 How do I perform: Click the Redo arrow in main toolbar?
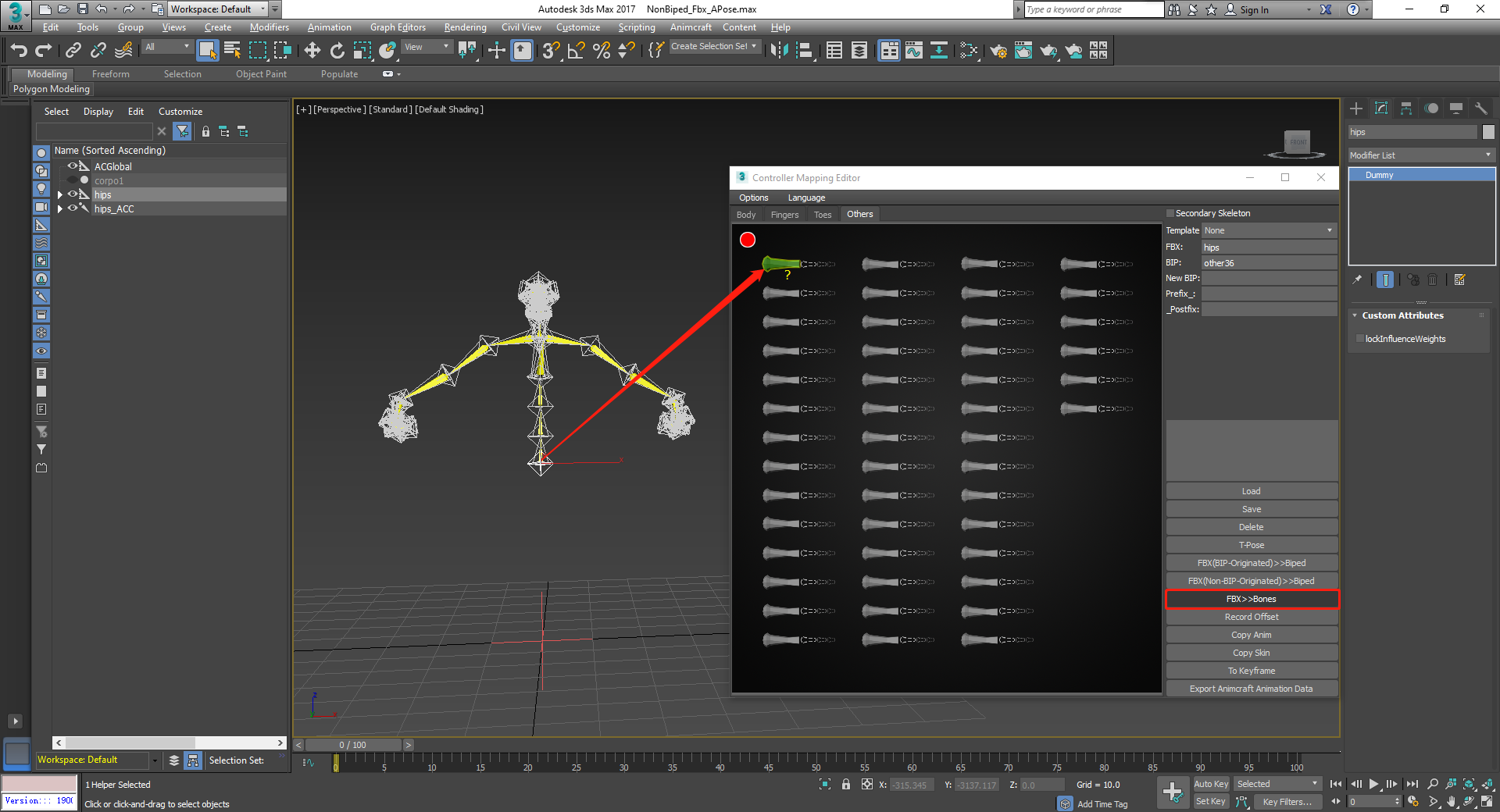pyautogui.click(x=44, y=51)
